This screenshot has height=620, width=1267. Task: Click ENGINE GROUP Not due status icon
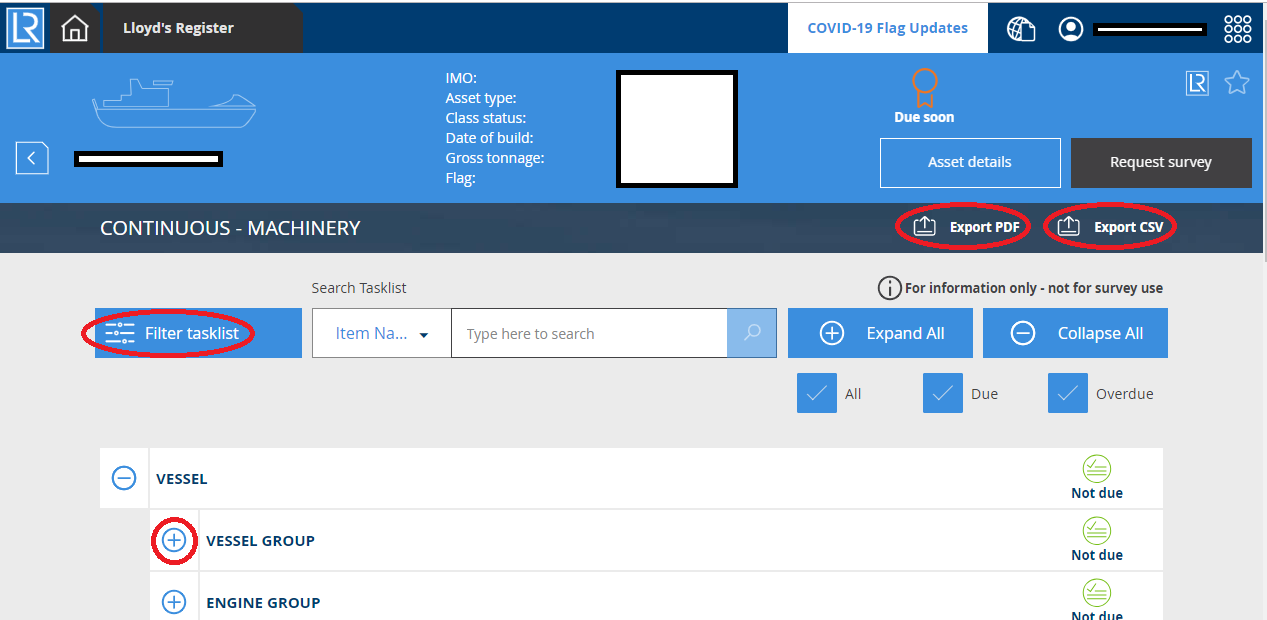1097,593
